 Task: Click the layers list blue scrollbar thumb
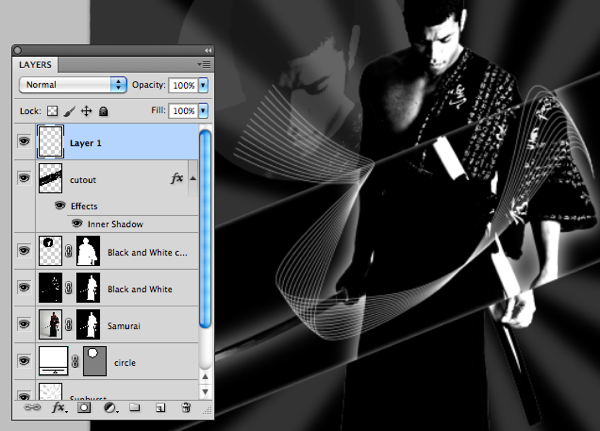[205, 229]
